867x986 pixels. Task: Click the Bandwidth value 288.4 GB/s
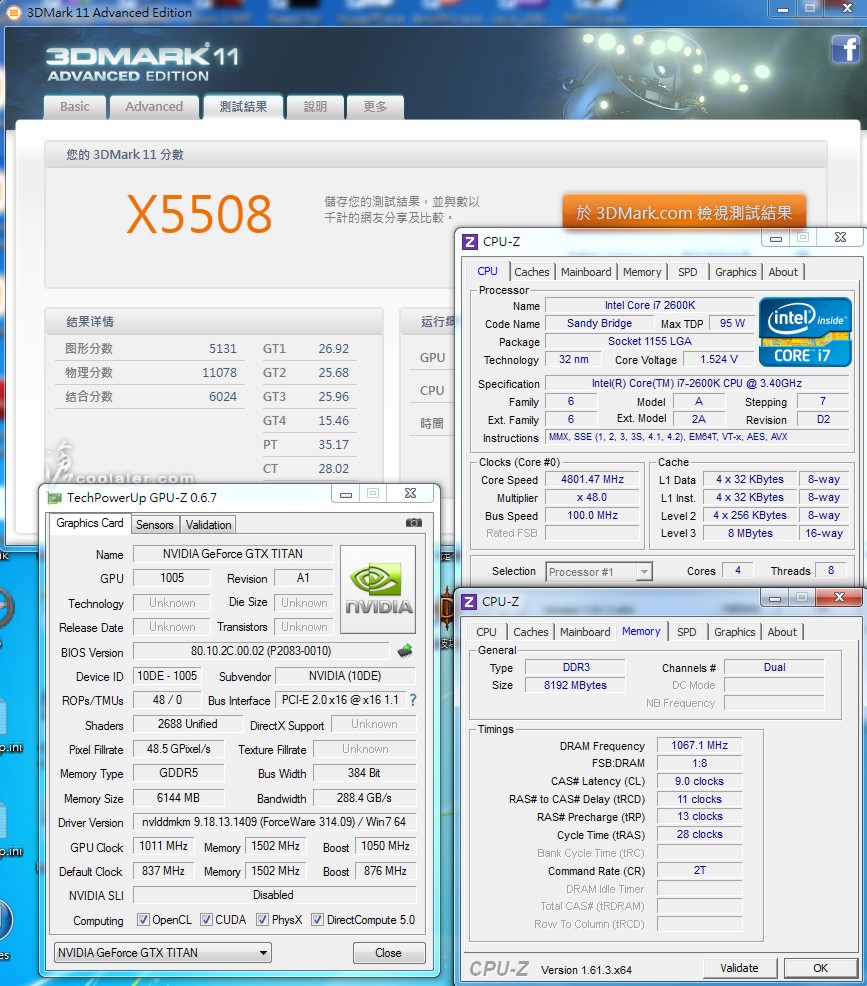(x=364, y=797)
